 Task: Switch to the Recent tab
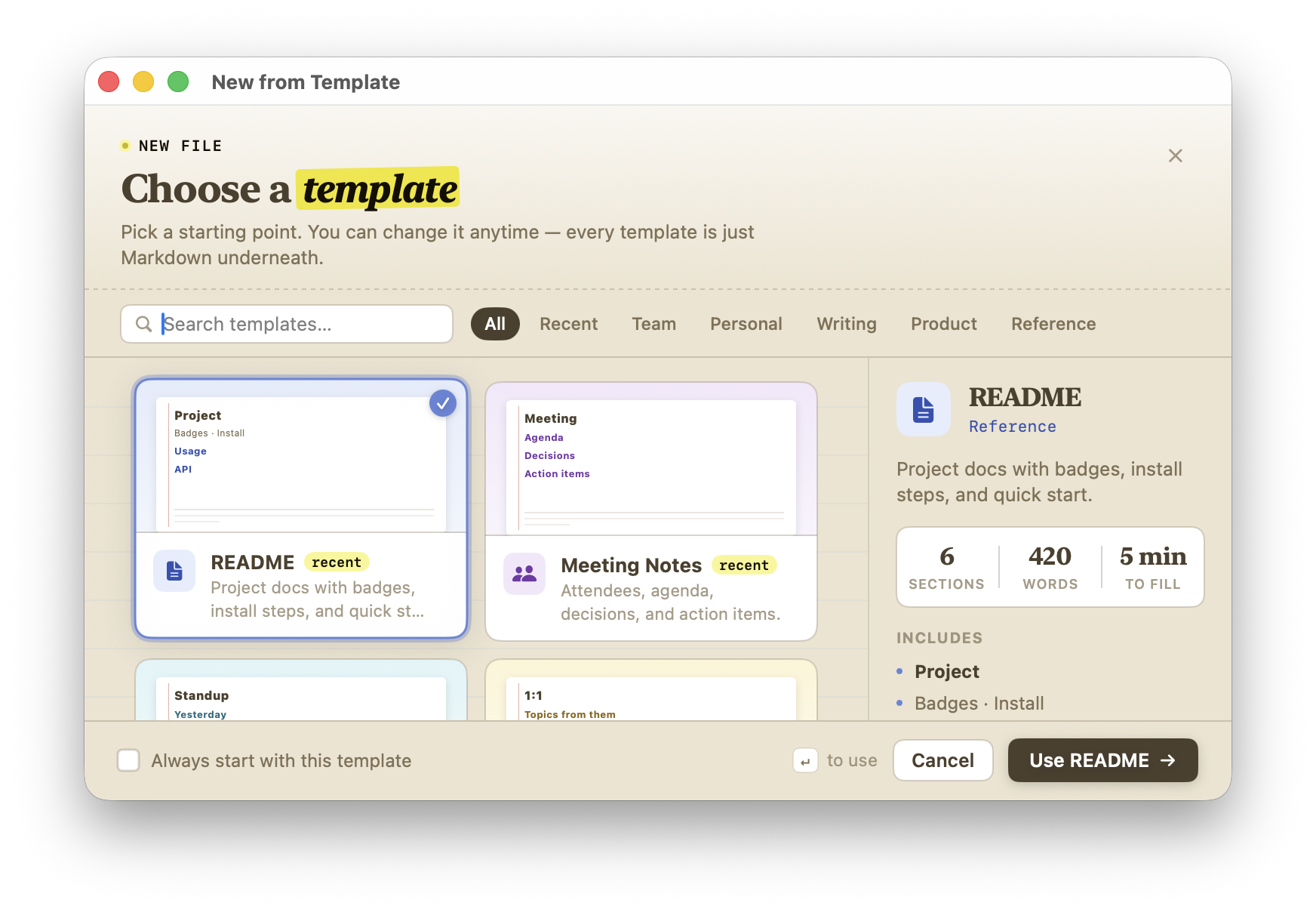pyautogui.click(x=568, y=324)
